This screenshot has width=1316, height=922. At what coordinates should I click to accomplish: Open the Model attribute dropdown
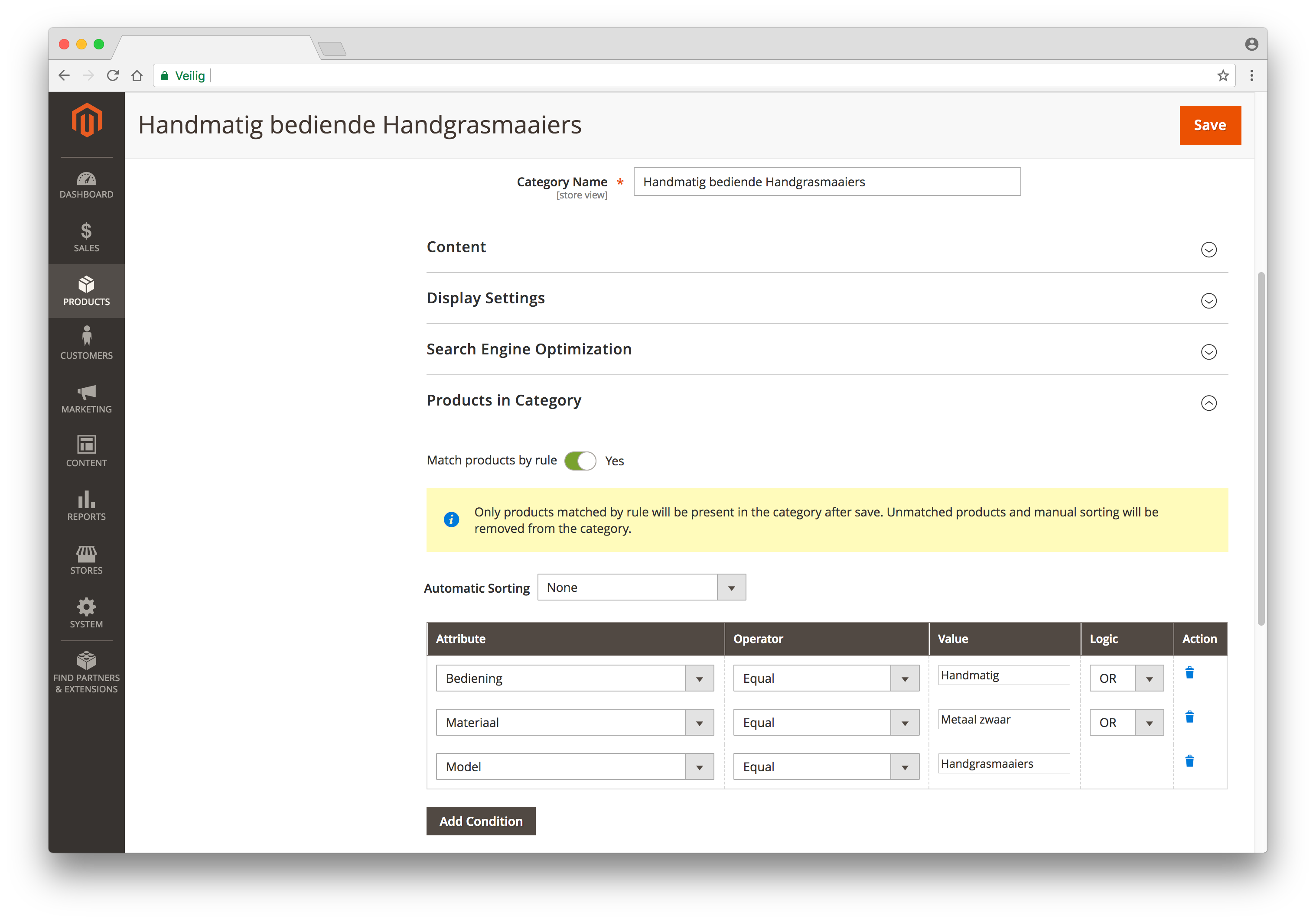574,767
